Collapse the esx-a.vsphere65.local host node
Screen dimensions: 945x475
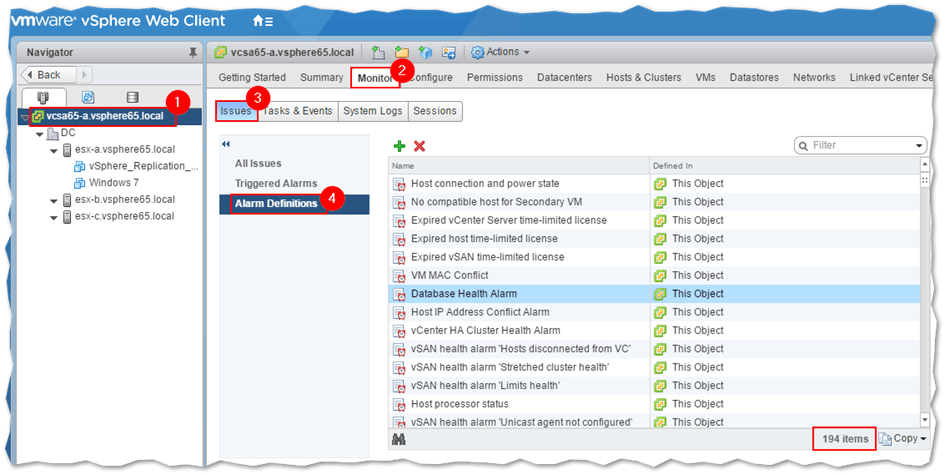pyautogui.click(x=54, y=151)
